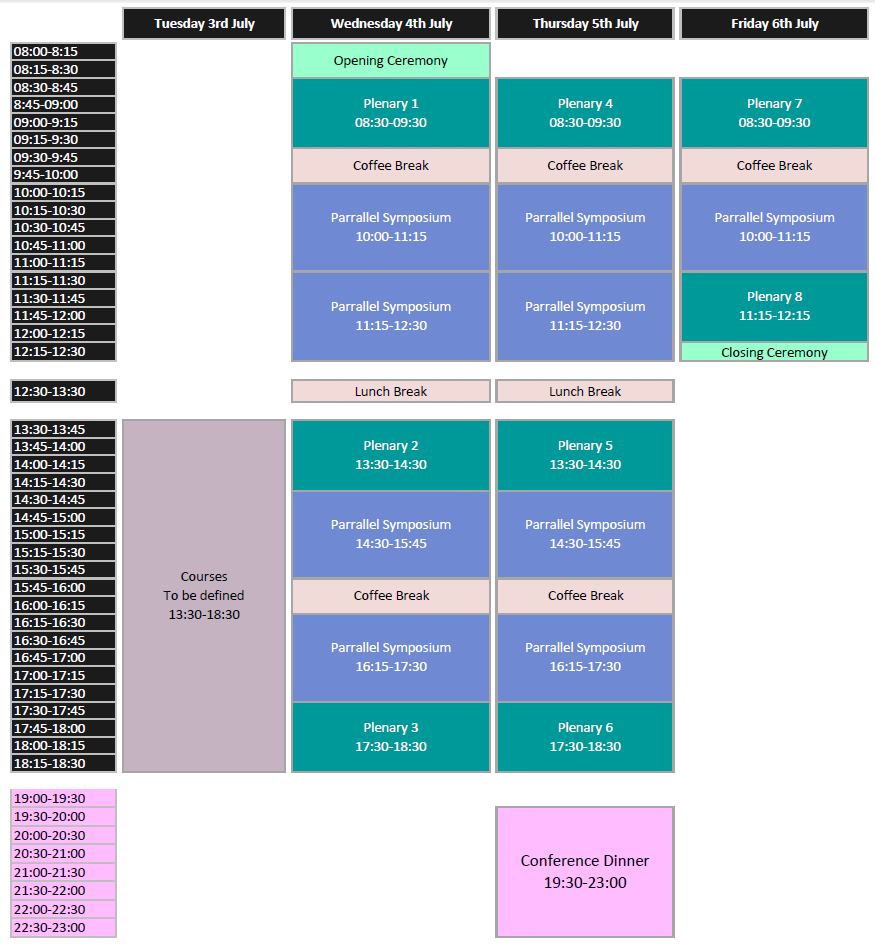Click Friday's Coffee Break after Plenary 7
Image resolution: width=875 pixels, height=944 pixels.
[774, 166]
